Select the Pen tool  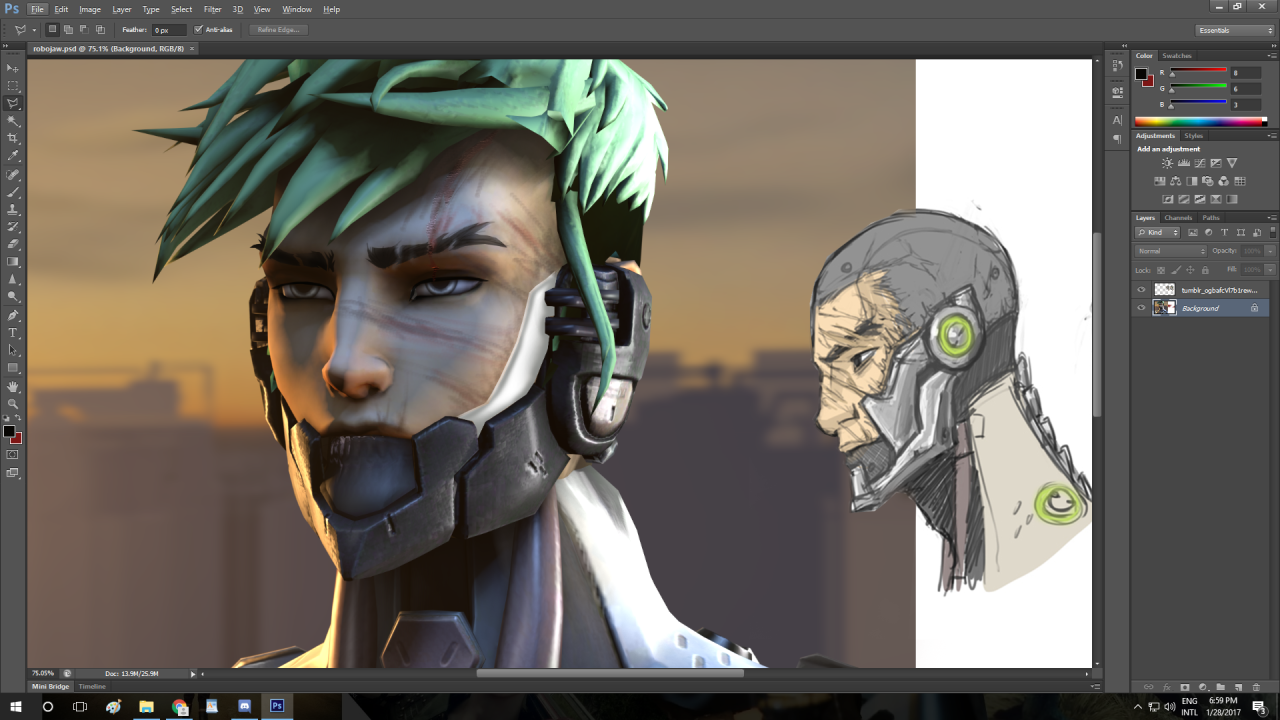click(x=13, y=314)
